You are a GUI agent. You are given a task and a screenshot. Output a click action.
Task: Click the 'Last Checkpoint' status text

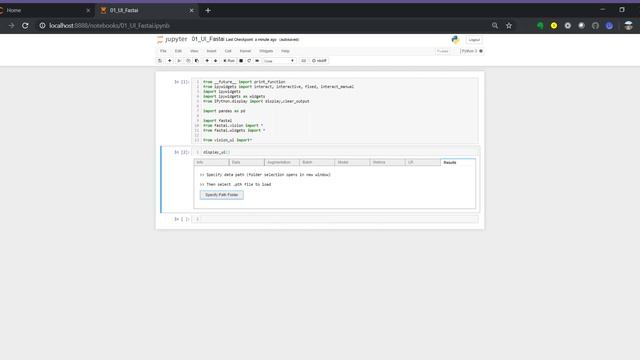pos(251,40)
